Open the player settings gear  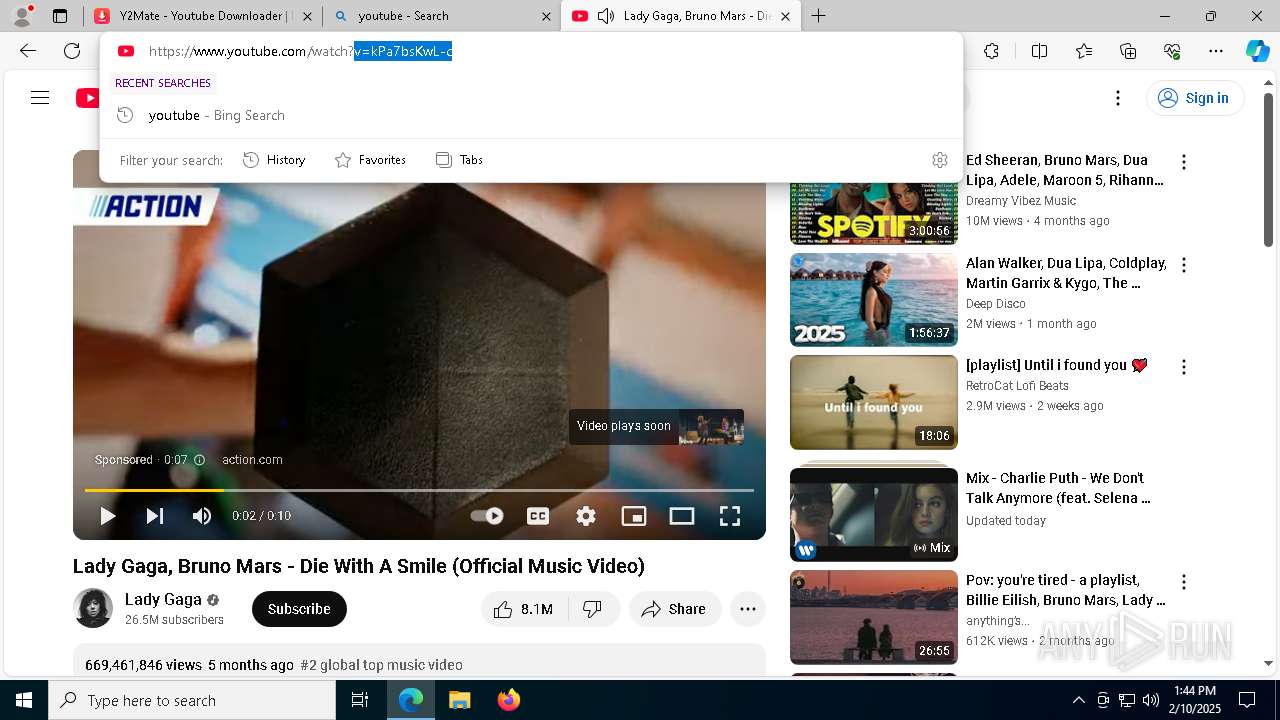click(x=586, y=516)
